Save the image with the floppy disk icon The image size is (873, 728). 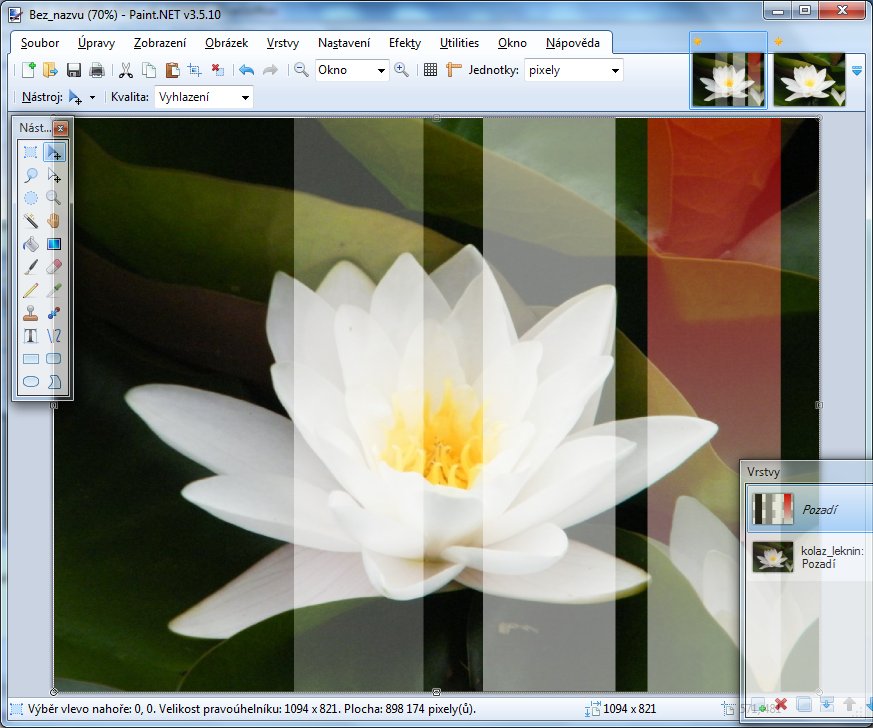pos(73,70)
